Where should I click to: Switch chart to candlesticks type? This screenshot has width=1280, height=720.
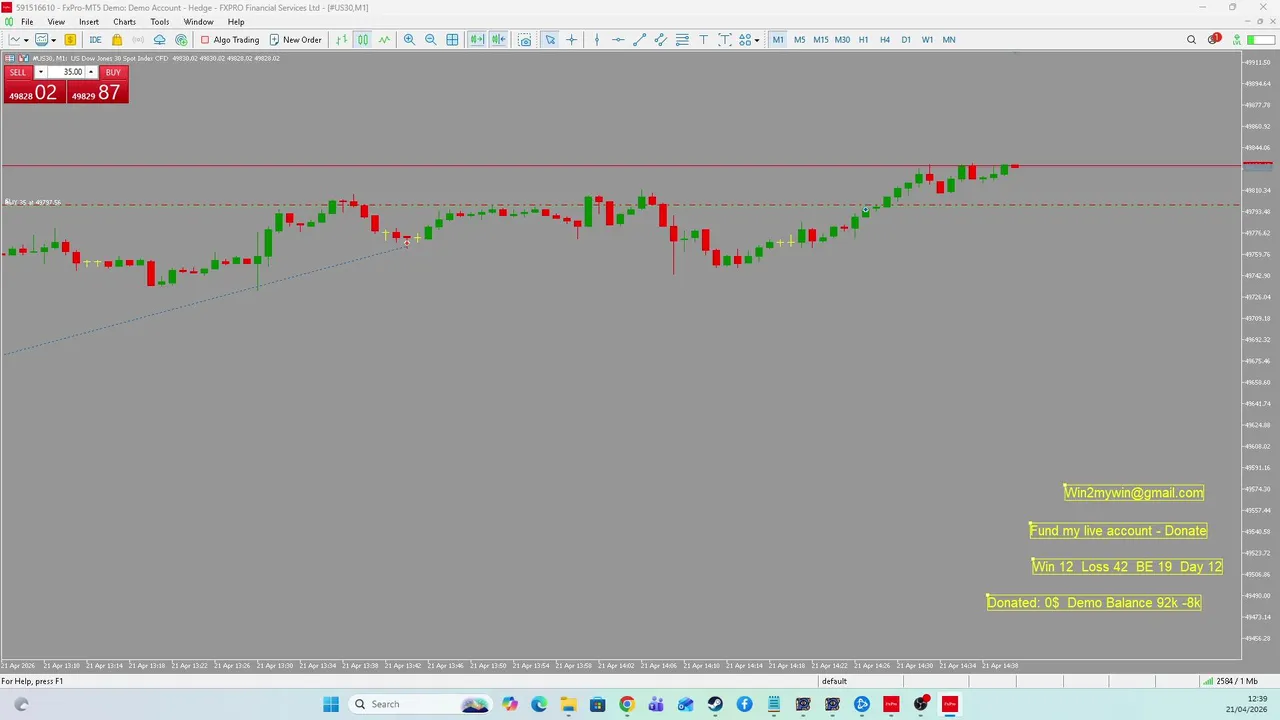pos(363,40)
